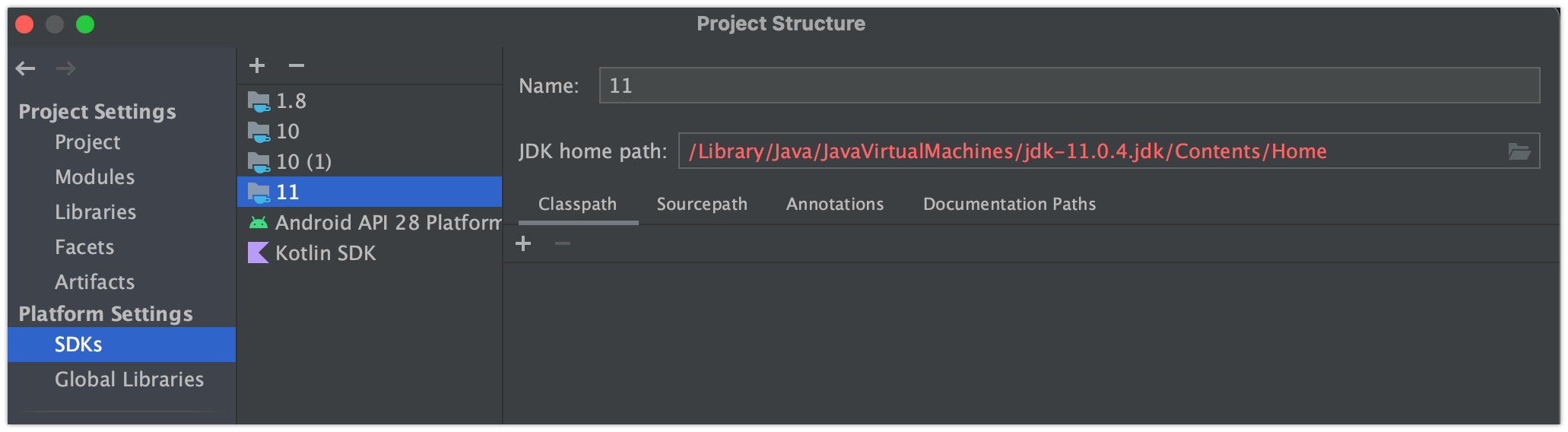Open the Libraries settings section

click(95, 212)
